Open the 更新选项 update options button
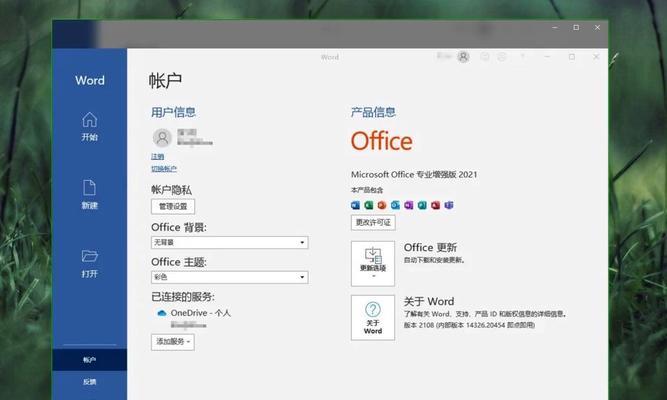The image size is (667, 400). click(373, 263)
